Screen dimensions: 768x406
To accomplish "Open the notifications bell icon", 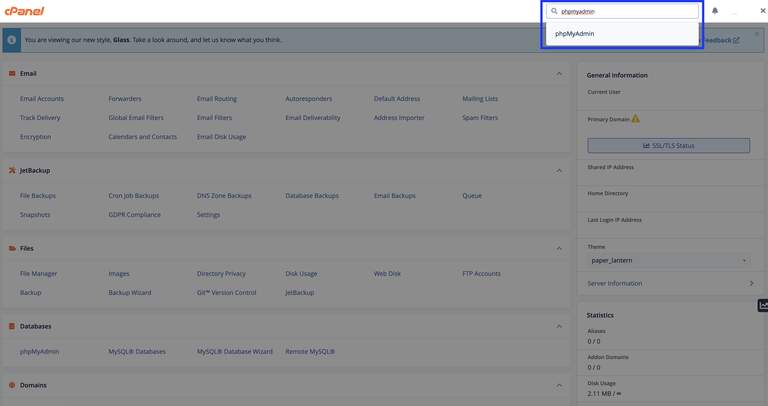I will (715, 11).
